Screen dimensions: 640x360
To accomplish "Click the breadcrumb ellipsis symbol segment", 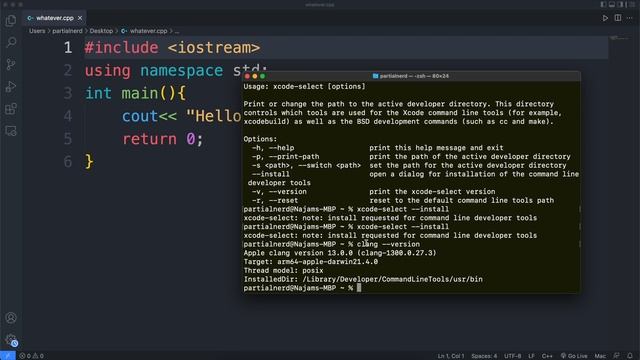I will coord(177,31).
